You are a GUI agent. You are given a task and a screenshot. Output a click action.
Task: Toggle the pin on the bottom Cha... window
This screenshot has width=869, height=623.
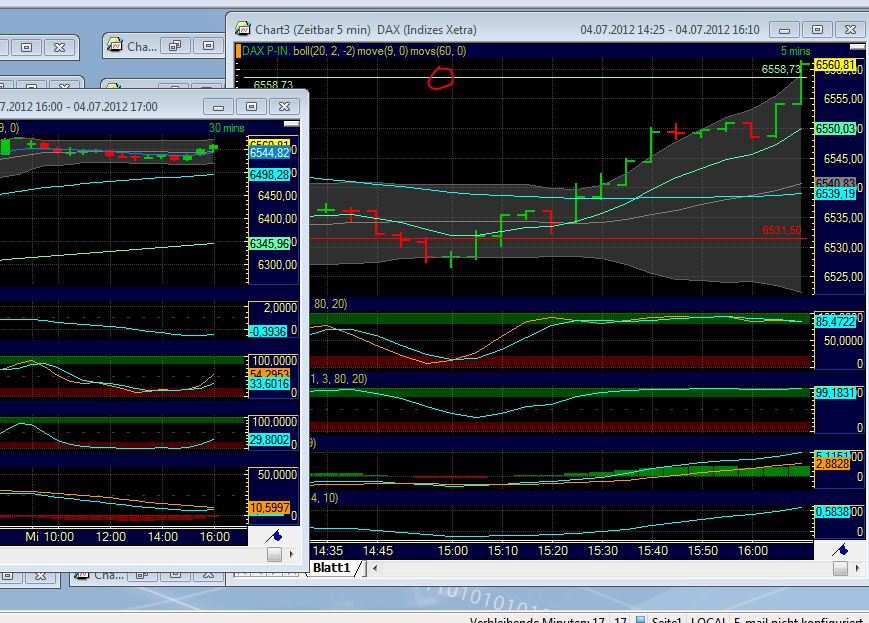tap(141, 575)
